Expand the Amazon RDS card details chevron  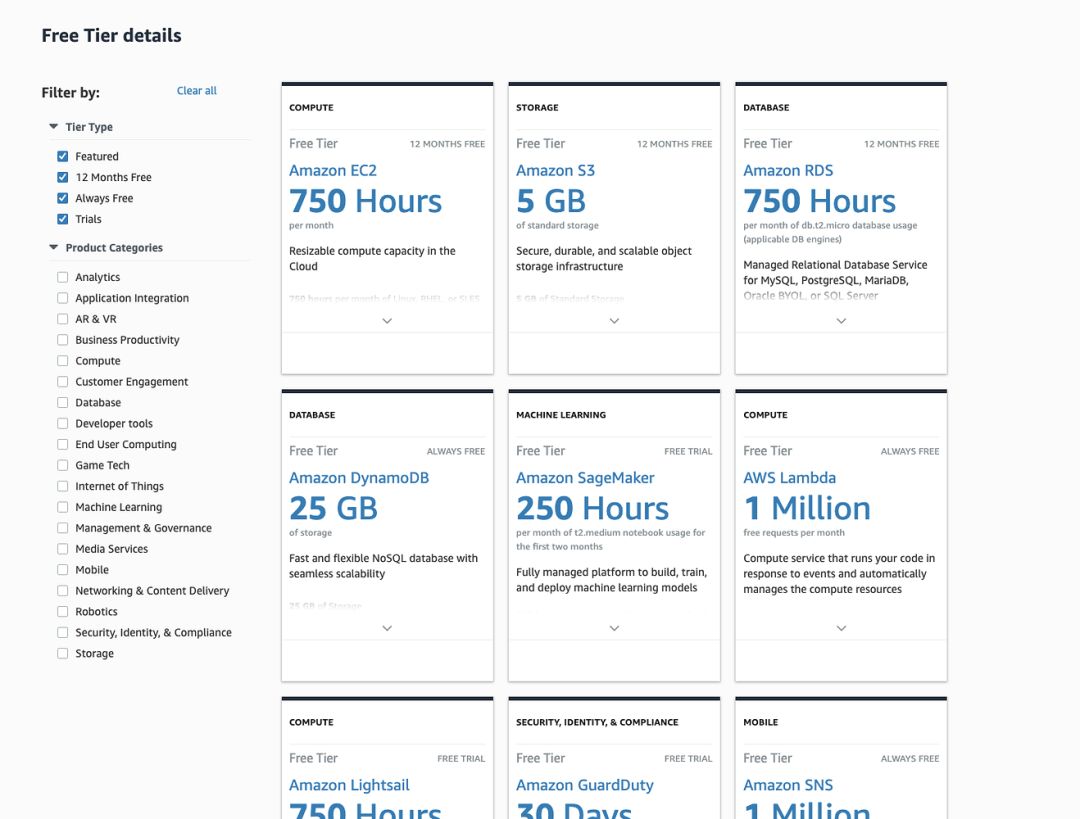pyautogui.click(x=841, y=321)
